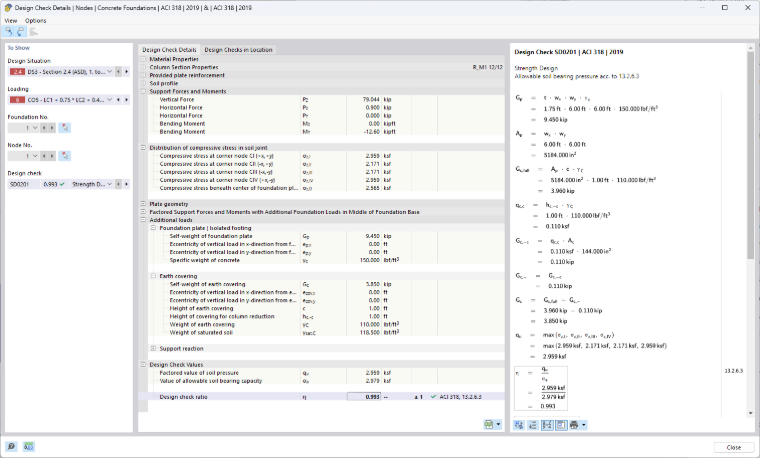Open the printer dropdown arrow
This screenshot has height=458, width=760.
click(584, 425)
